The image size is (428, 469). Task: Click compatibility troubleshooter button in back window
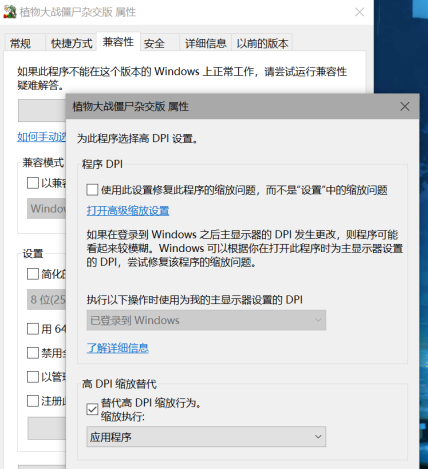click(x=42, y=110)
